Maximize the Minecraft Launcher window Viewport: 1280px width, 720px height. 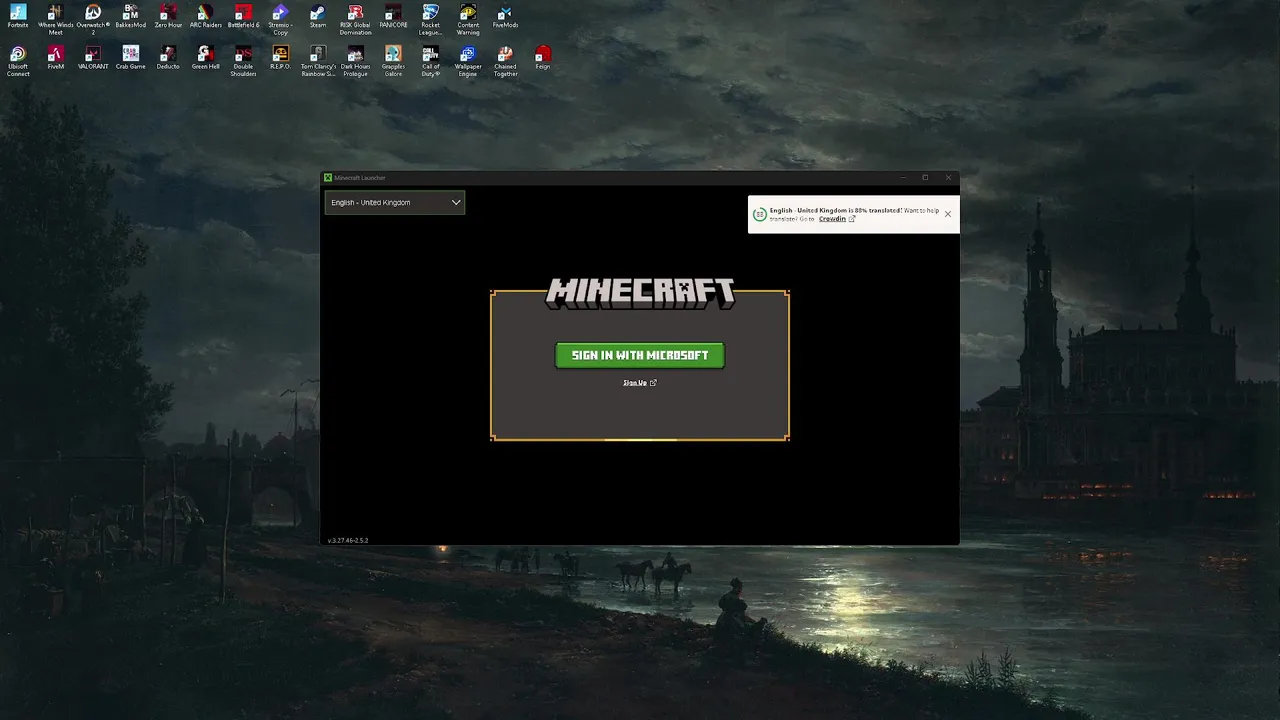point(925,178)
